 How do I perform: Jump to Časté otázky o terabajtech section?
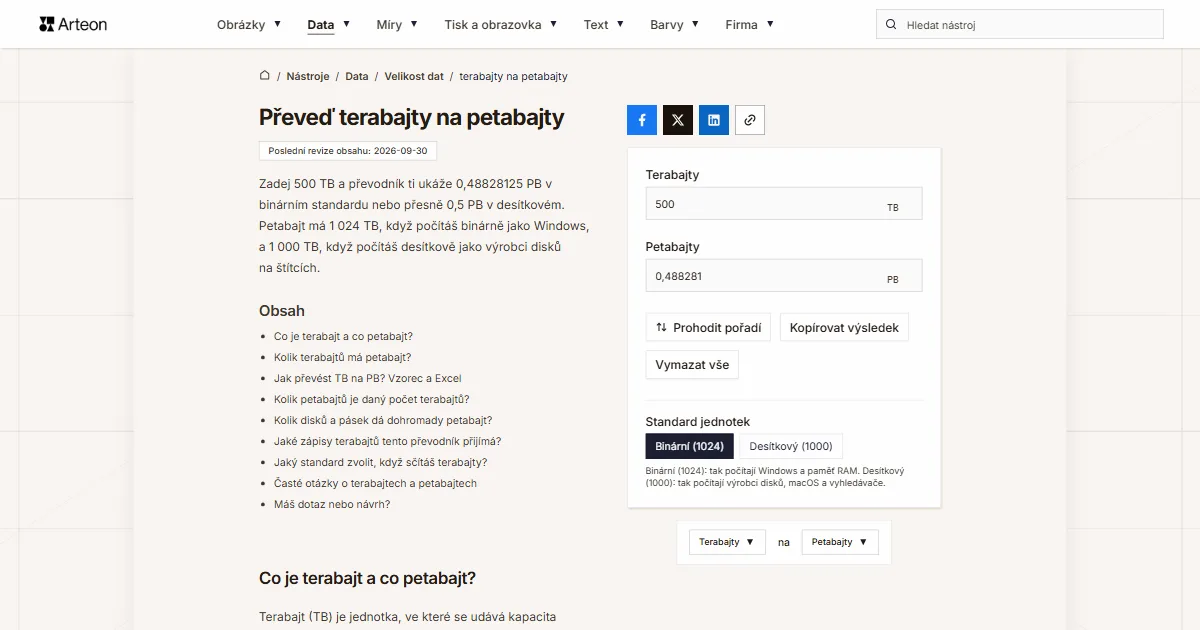click(375, 483)
